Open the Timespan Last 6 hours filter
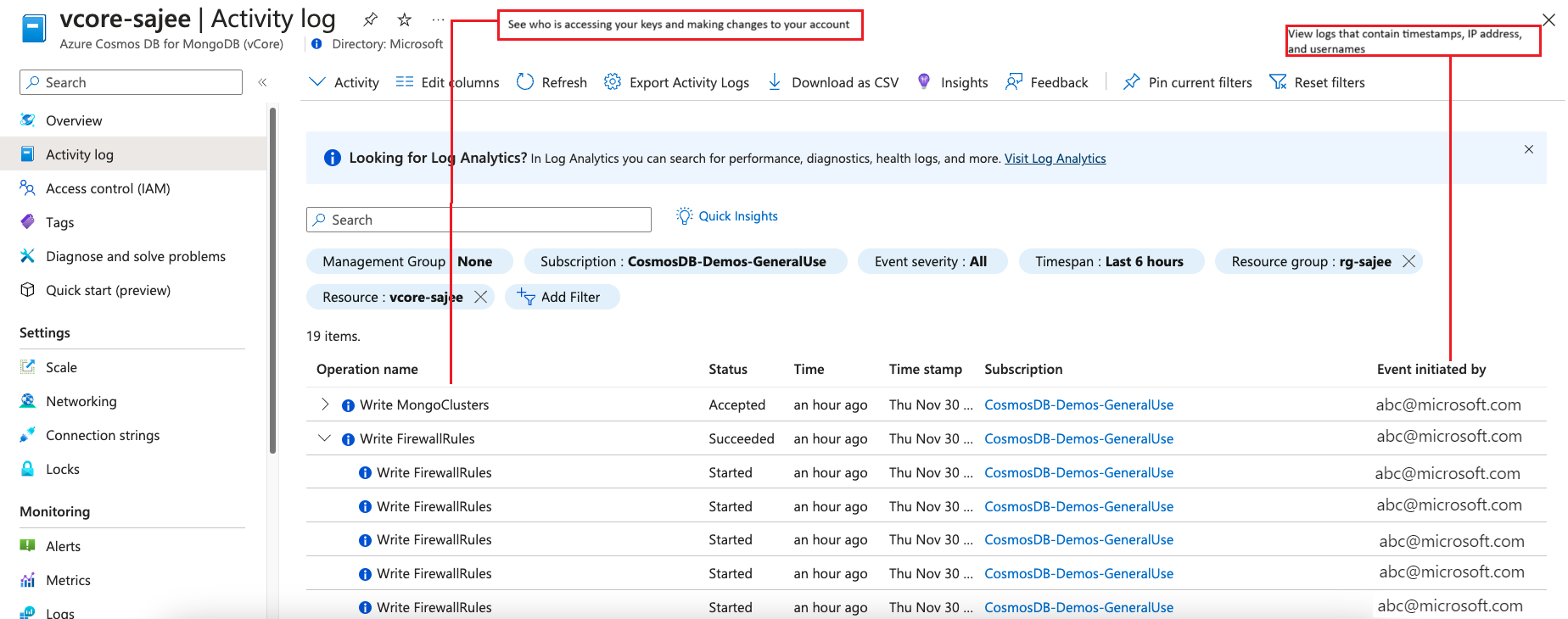This screenshot has height=619, width=1568. 1112,261
